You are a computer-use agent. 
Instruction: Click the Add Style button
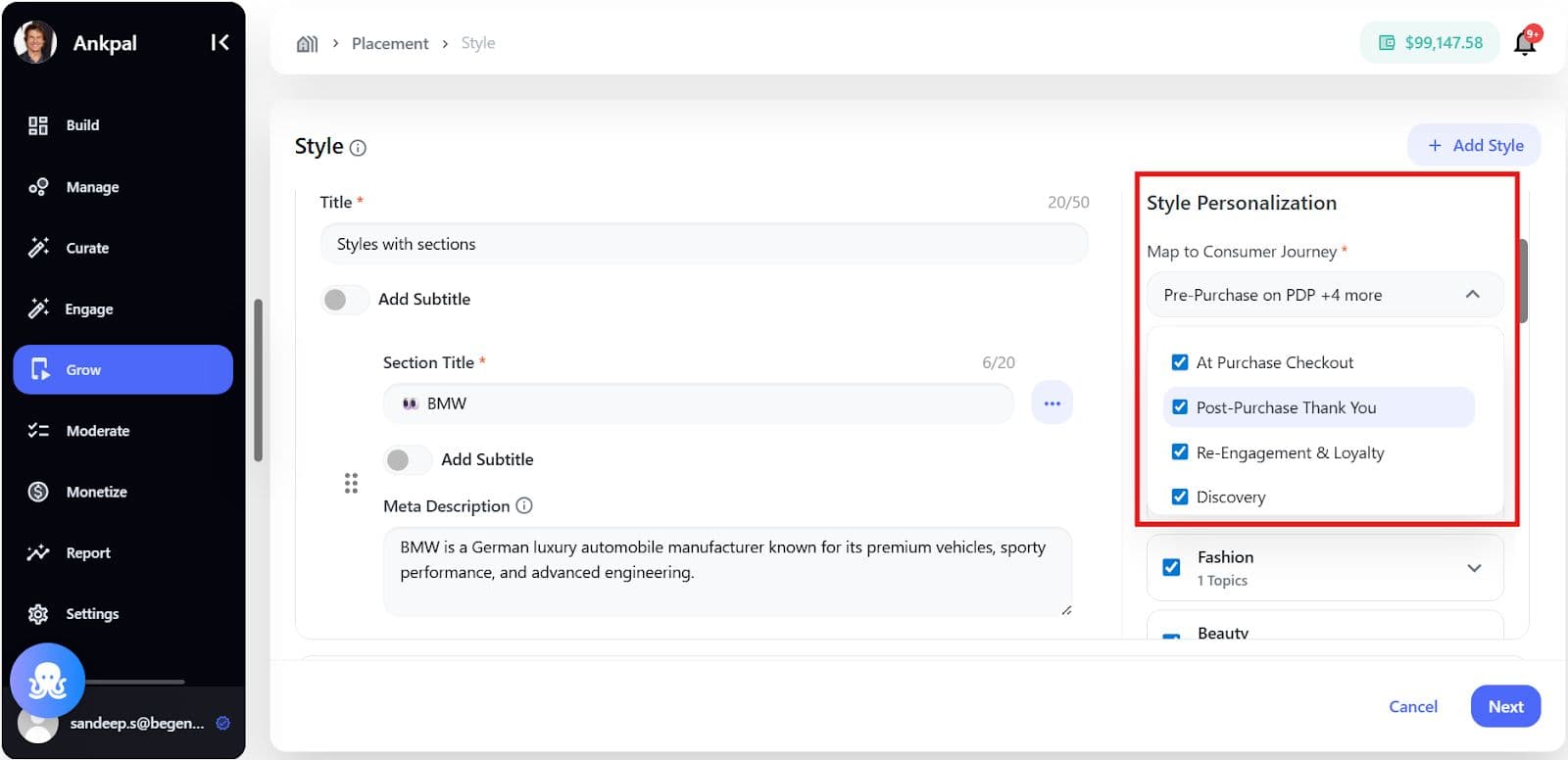tap(1474, 145)
